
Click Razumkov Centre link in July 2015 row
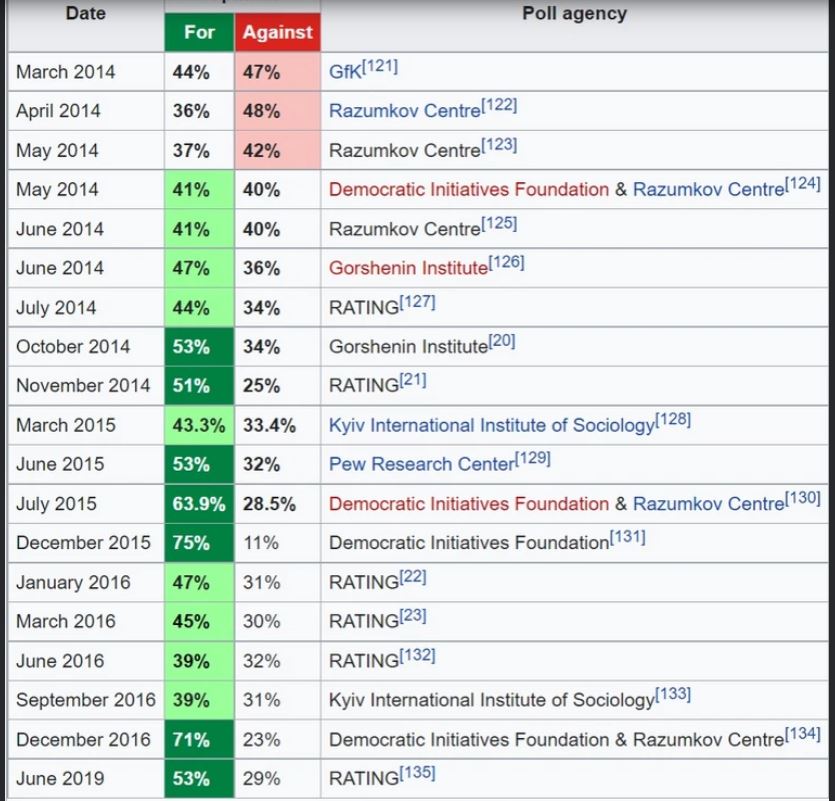pos(708,505)
